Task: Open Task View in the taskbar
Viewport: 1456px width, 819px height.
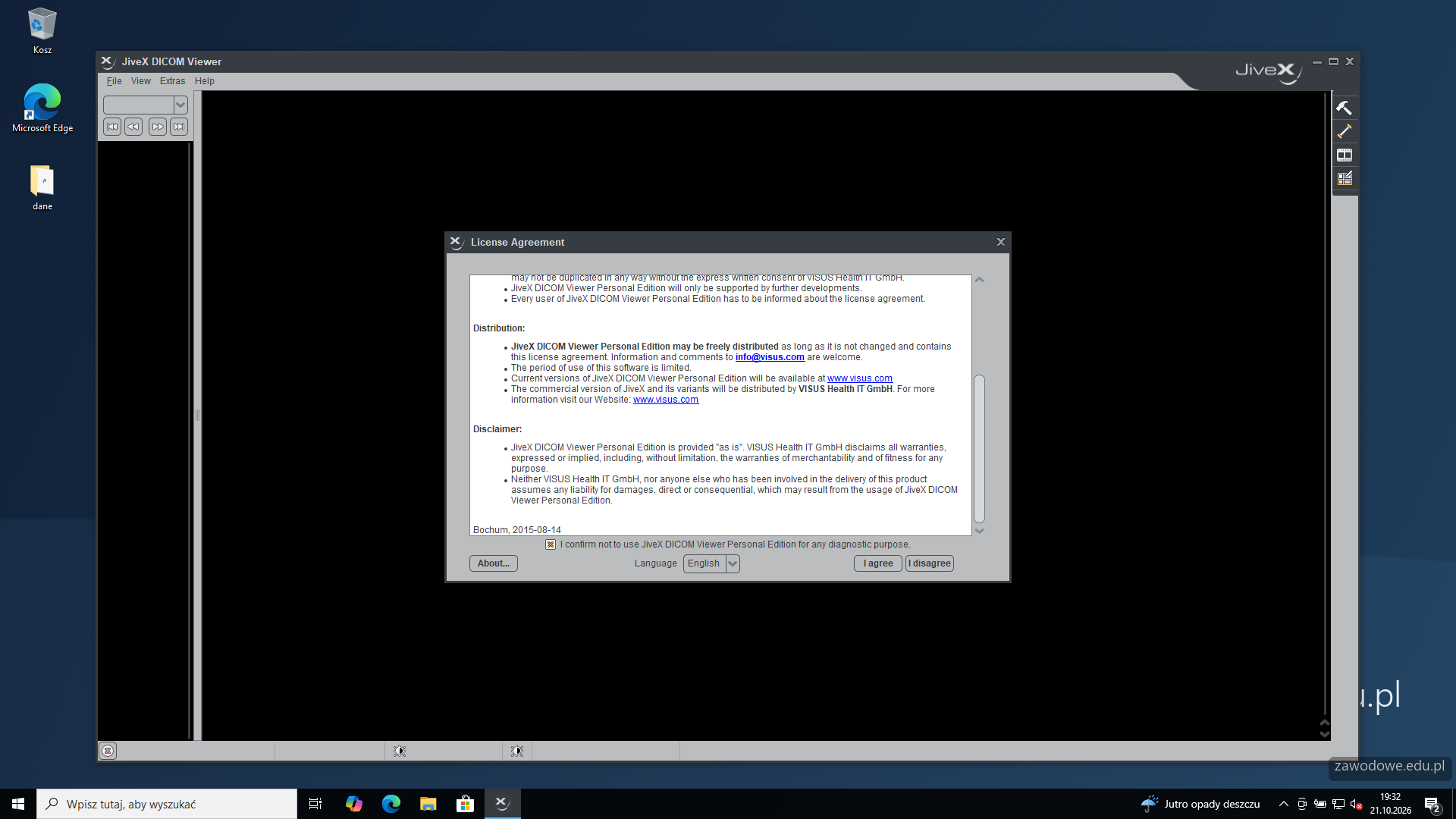Action: (x=315, y=804)
